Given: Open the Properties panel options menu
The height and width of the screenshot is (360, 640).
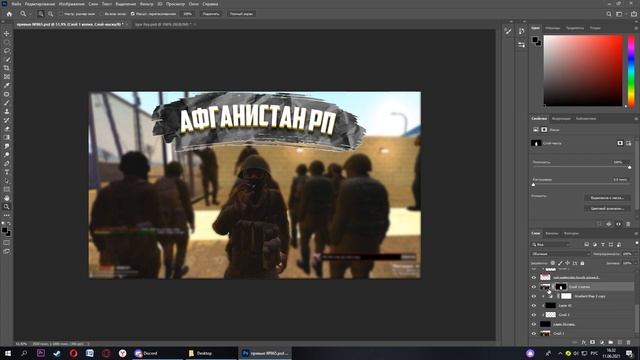Looking at the screenshot, I should point(636,119).
